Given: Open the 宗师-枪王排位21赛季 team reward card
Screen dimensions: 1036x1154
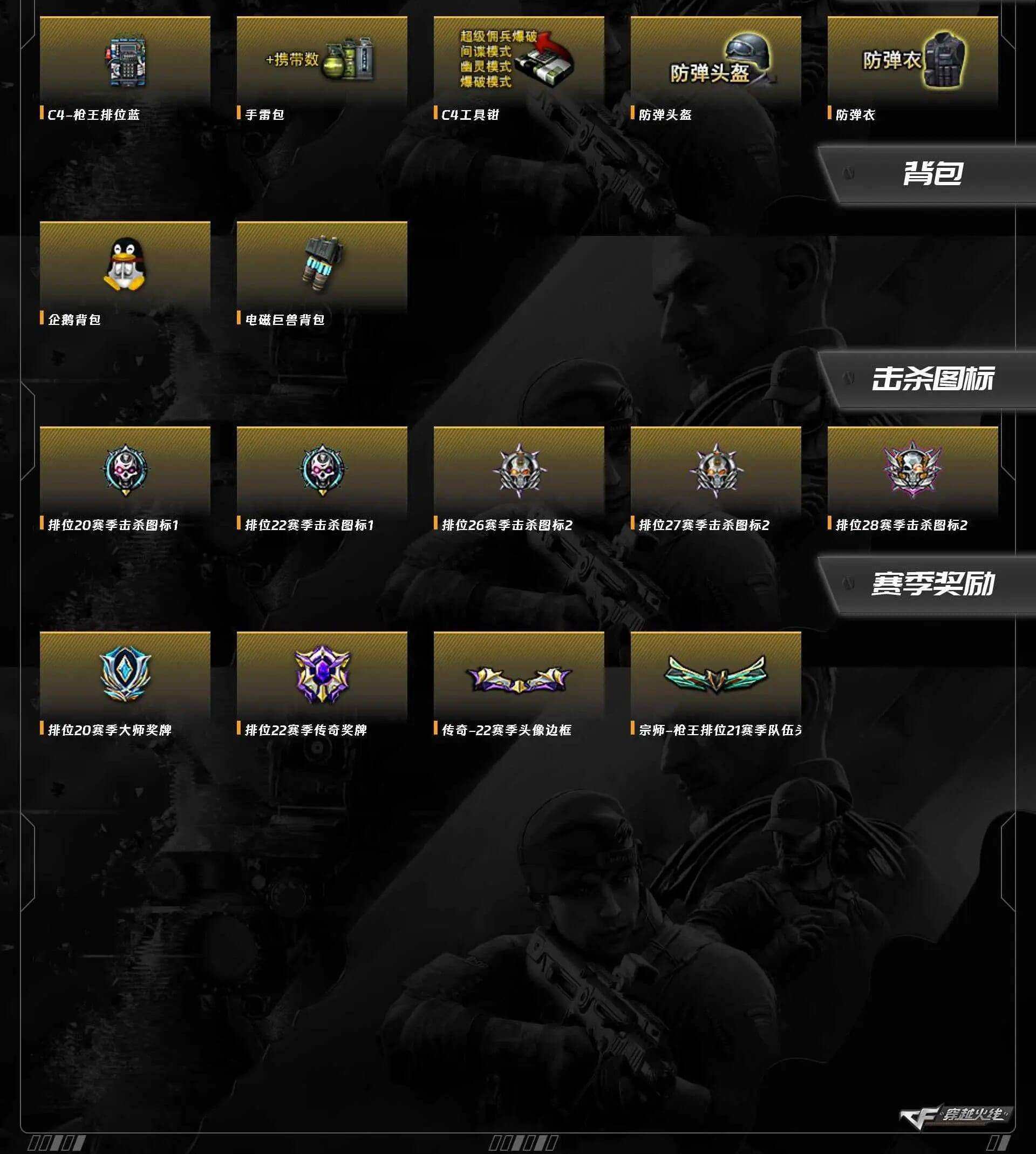Looking at the screenshot, I should (715, 683).
